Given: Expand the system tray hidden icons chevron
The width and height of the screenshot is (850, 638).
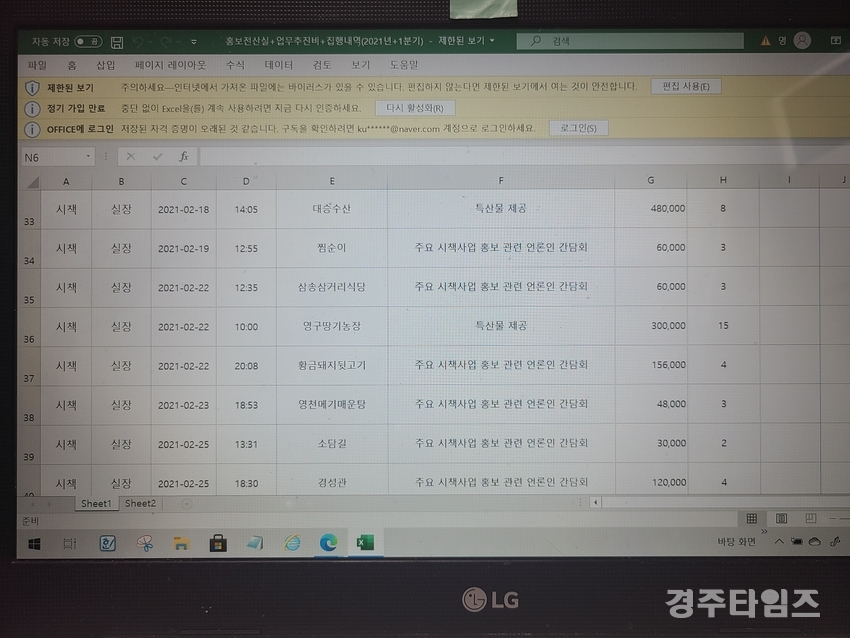Looking at the screenshot, I should click(778, 542).
